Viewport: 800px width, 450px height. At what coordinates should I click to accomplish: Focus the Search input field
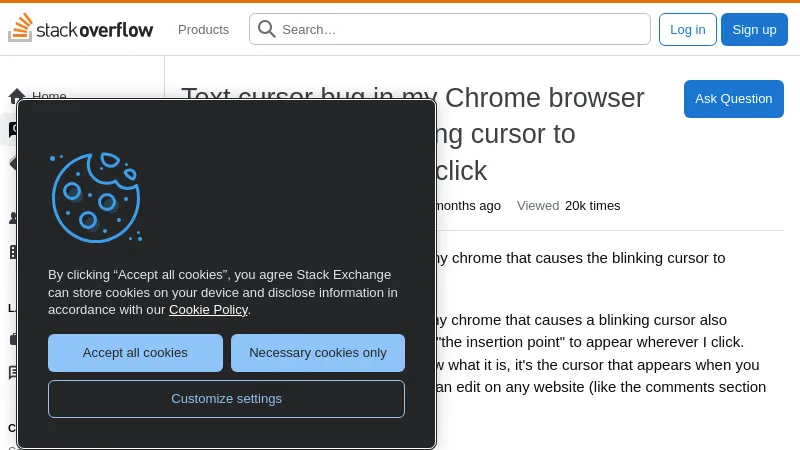tap(460, 29)
